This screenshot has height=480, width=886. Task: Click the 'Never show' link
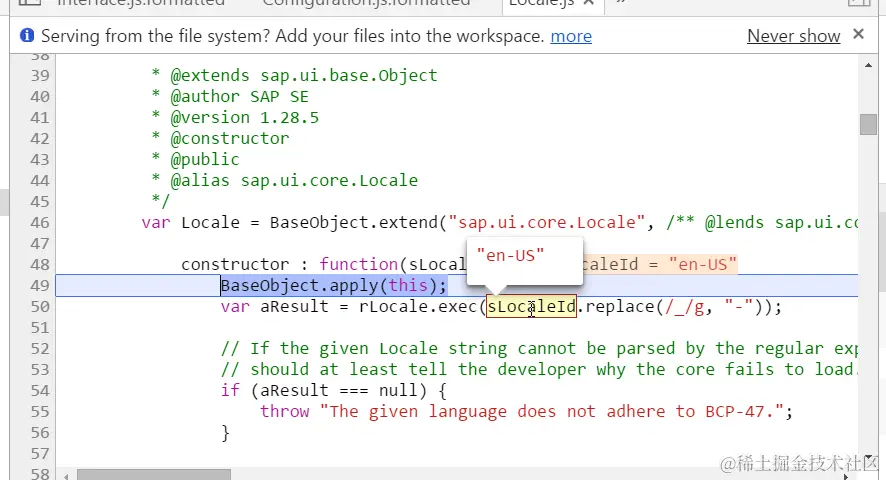pyautogui.click(x=793, y=36)
